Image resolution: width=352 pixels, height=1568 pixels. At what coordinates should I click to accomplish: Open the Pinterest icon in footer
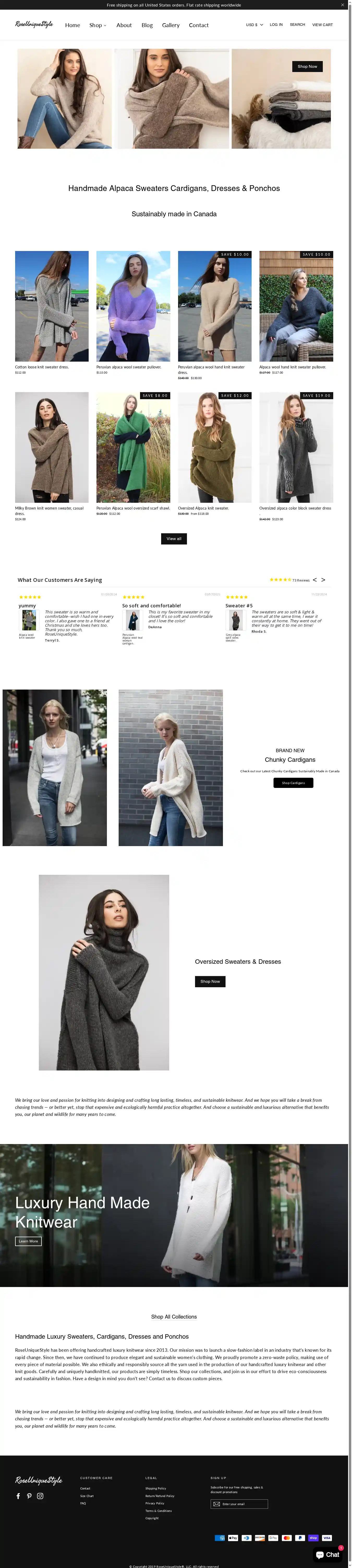pyautogui.click(x=29, y=1495)
